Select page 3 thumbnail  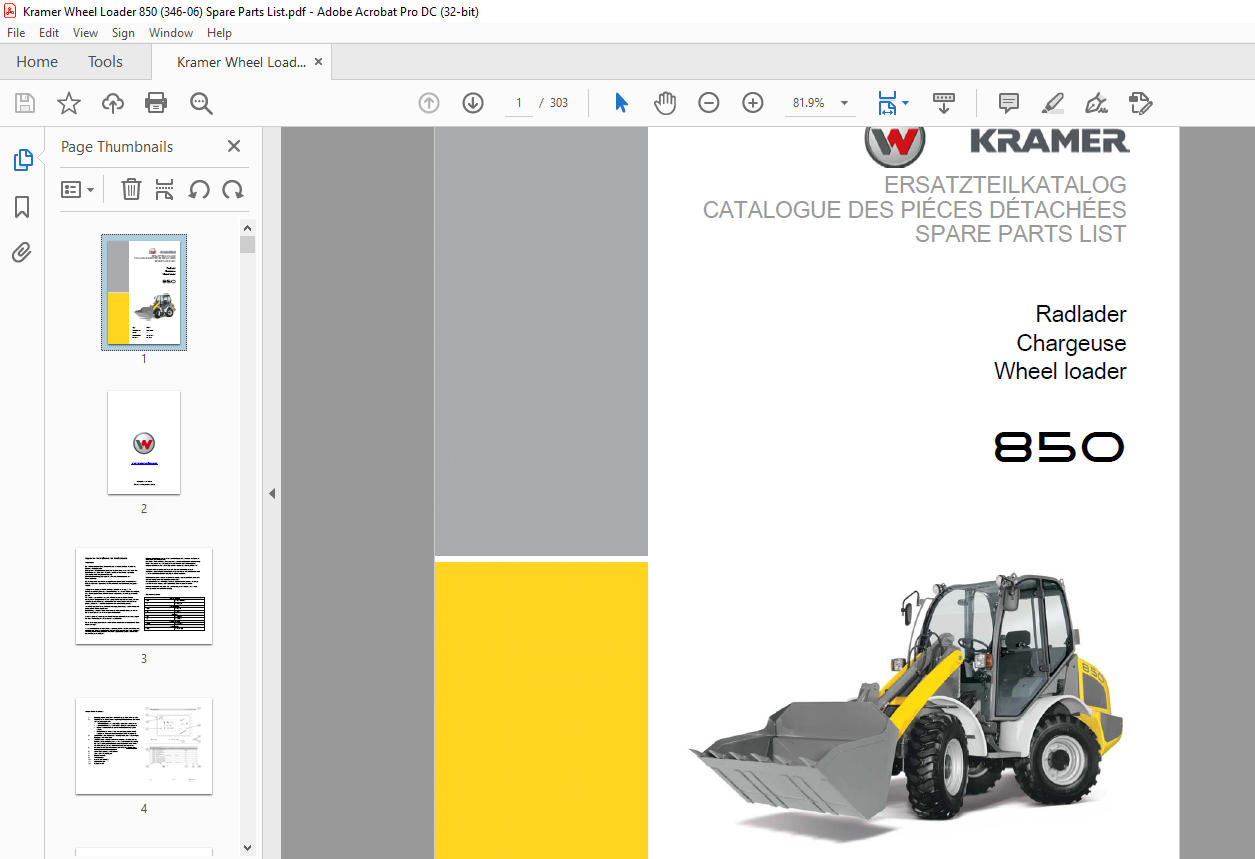(144, 596)
